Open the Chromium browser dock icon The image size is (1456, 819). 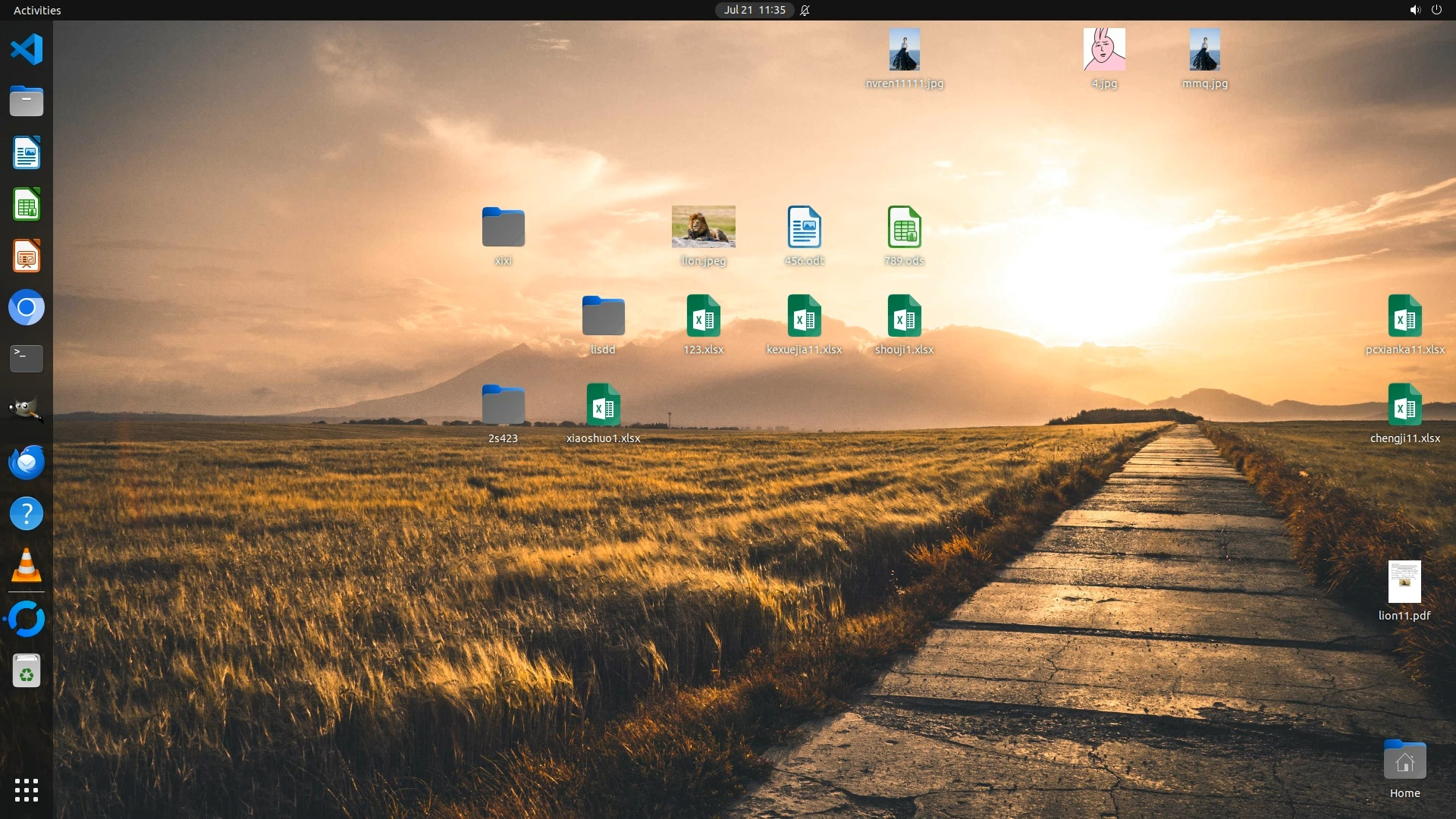tap(27, 308)
